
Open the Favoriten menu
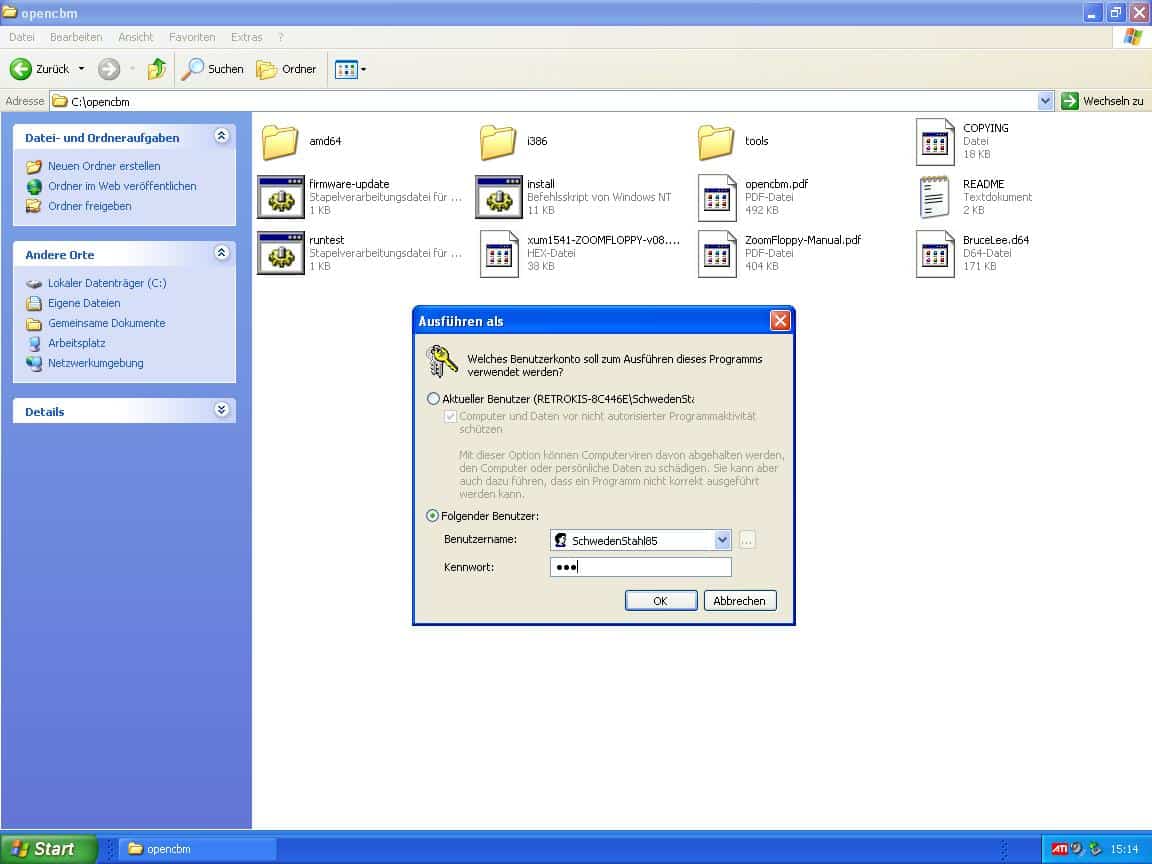pyautogui.click(x=192, y=37)
